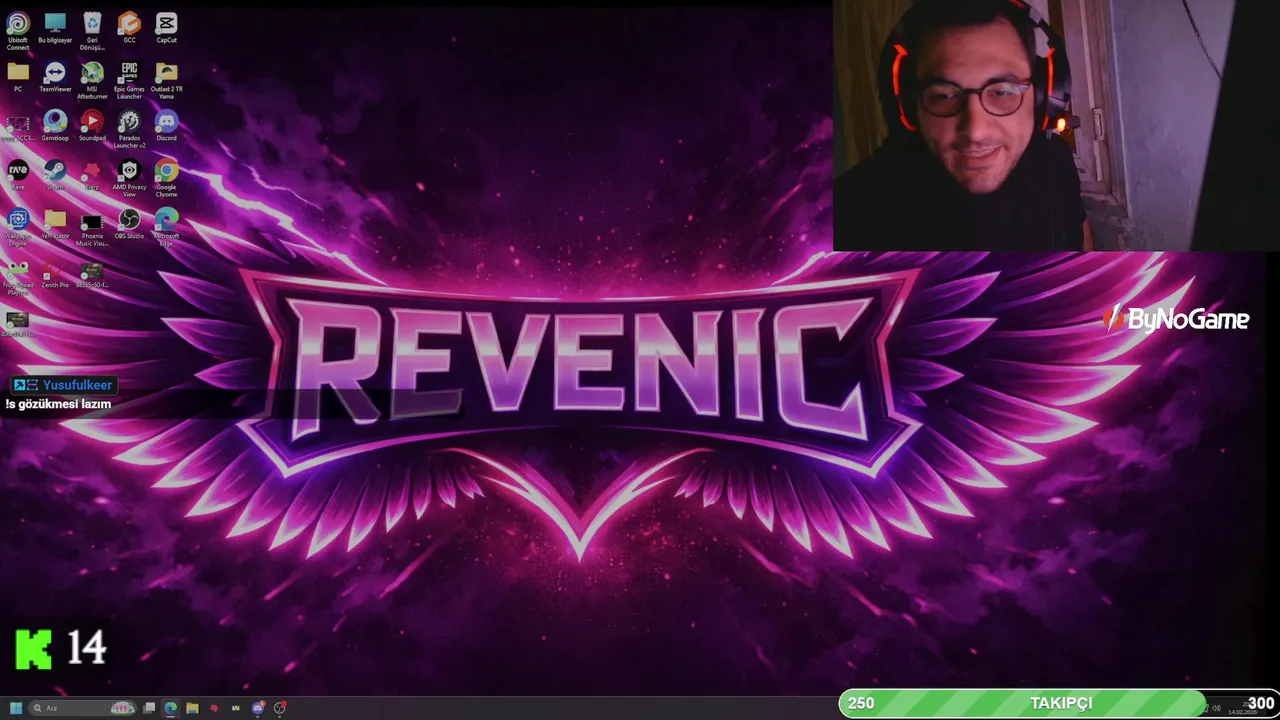Open Ubisoft Connect desktop shortcut

(x=18, y=30)
